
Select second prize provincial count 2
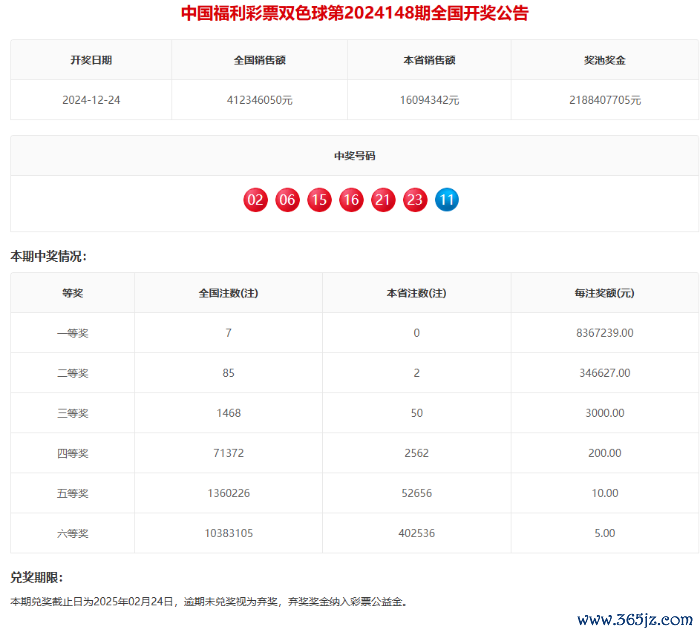416,373
